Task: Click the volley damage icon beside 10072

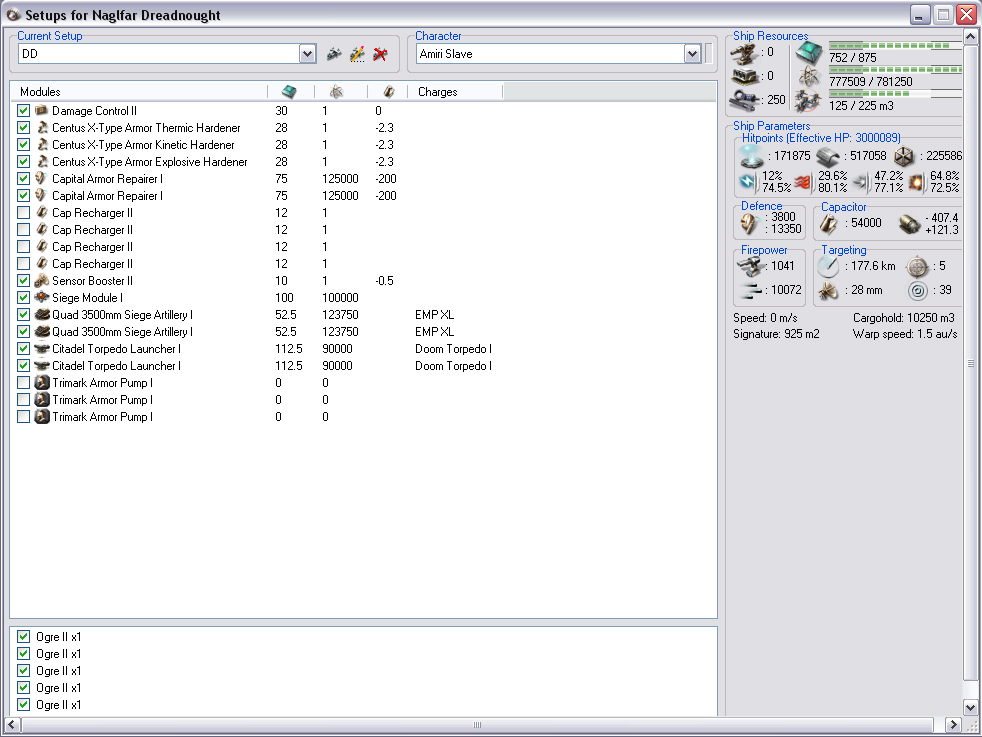Action: pyautogui.click(x=750, y=290)
